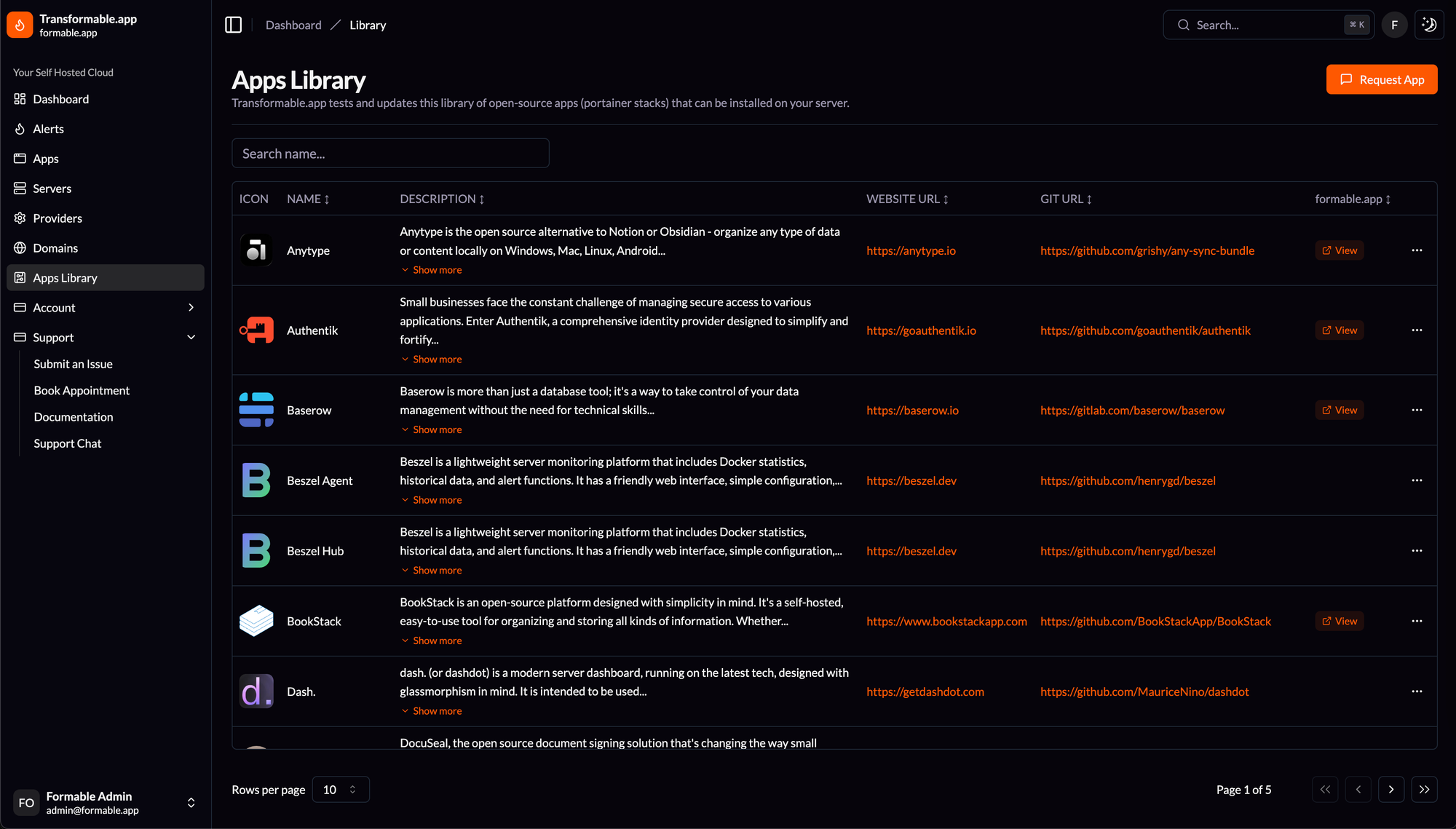
Task: Click the theme switcher icon top right
Action: [x=1428, y=24]
